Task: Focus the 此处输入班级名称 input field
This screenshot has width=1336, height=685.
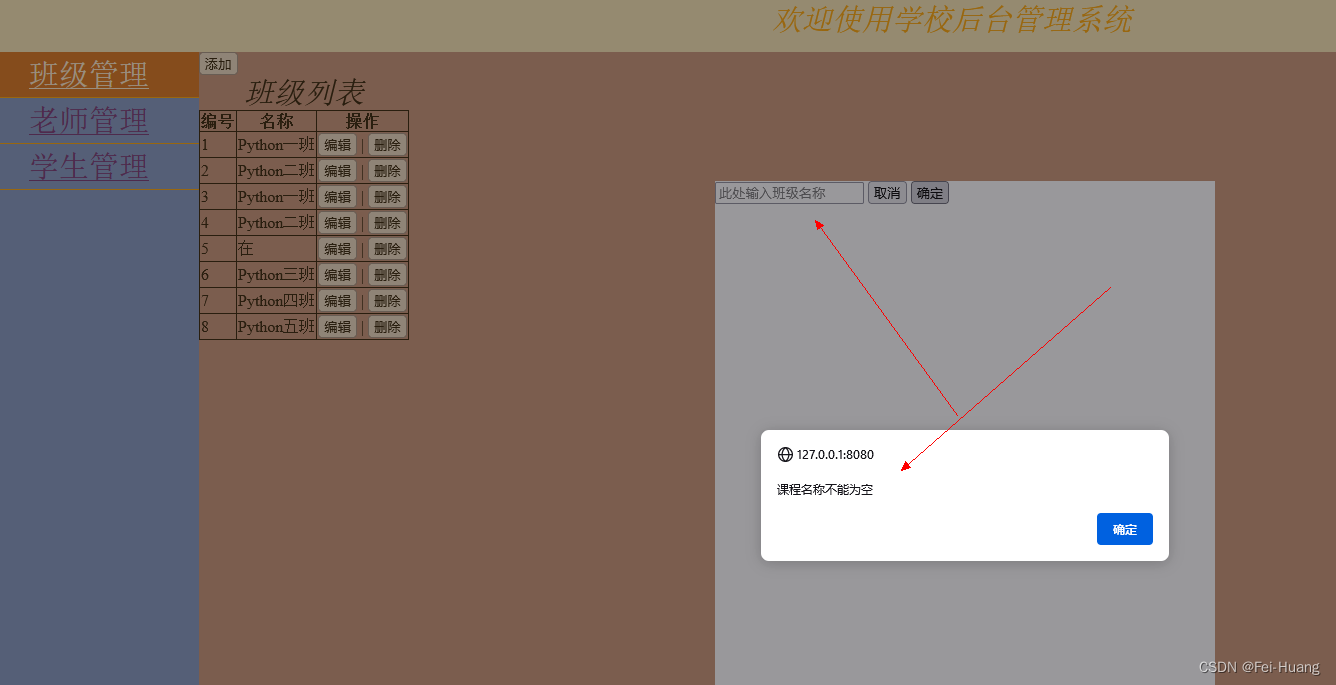Action: click(x=789, y=193)
